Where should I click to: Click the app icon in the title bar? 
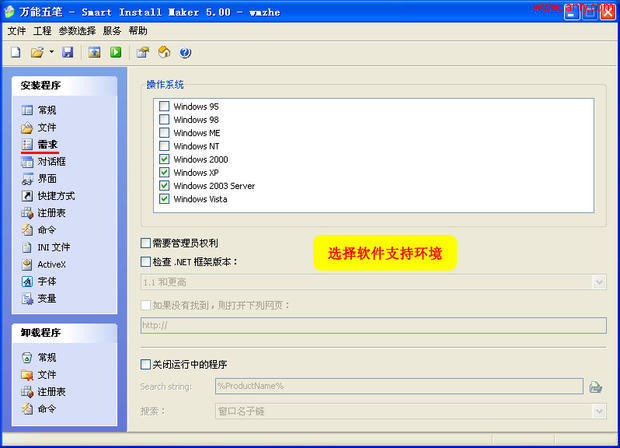coord(9,12)
